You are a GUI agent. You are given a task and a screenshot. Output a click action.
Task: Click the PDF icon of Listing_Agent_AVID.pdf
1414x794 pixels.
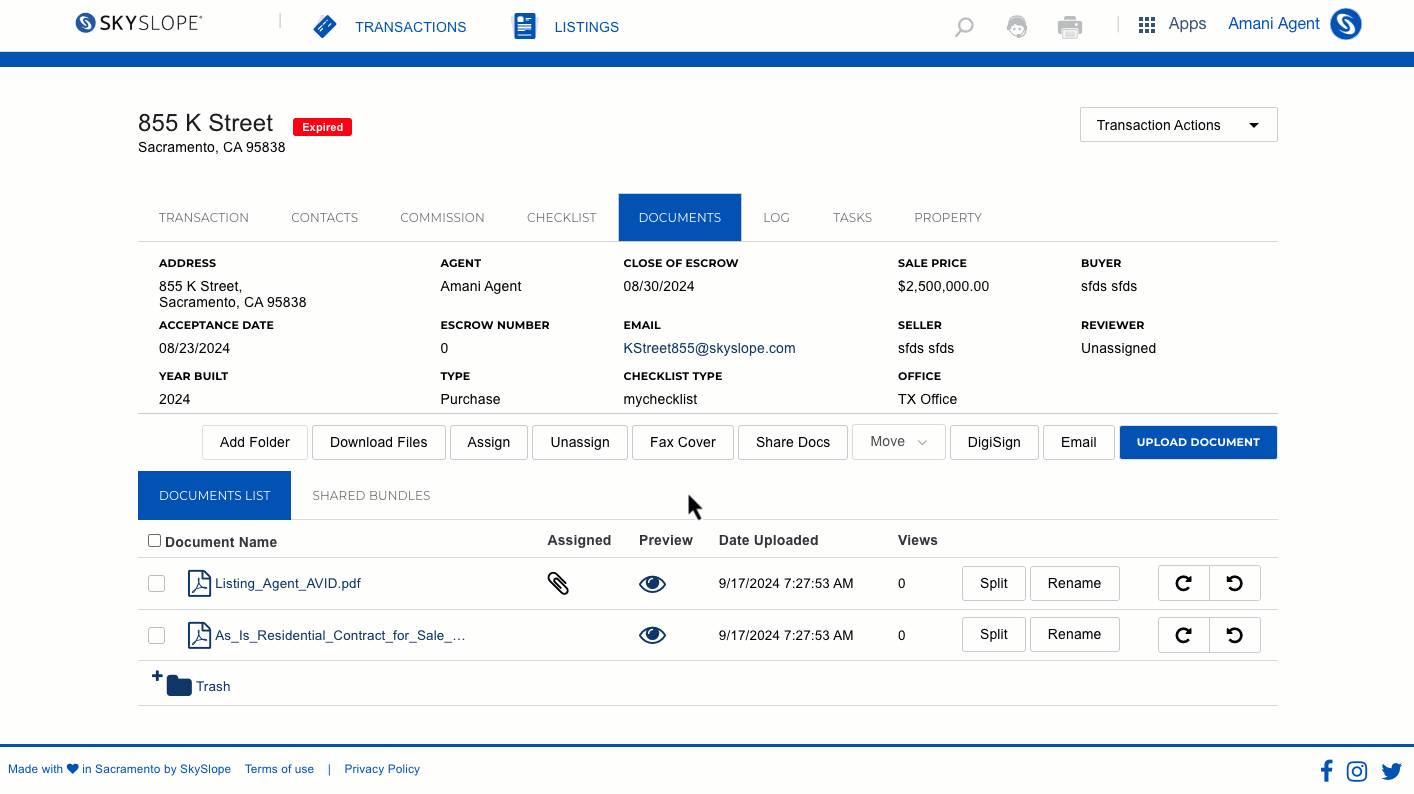point(199,583)
